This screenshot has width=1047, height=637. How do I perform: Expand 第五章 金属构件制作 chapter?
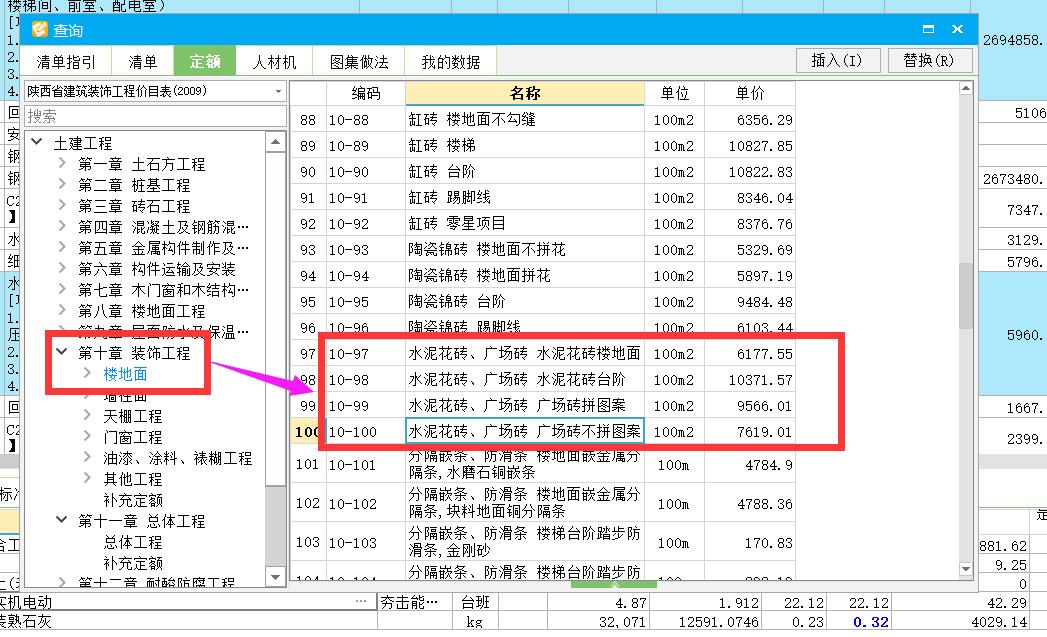[x=62, y=247]
